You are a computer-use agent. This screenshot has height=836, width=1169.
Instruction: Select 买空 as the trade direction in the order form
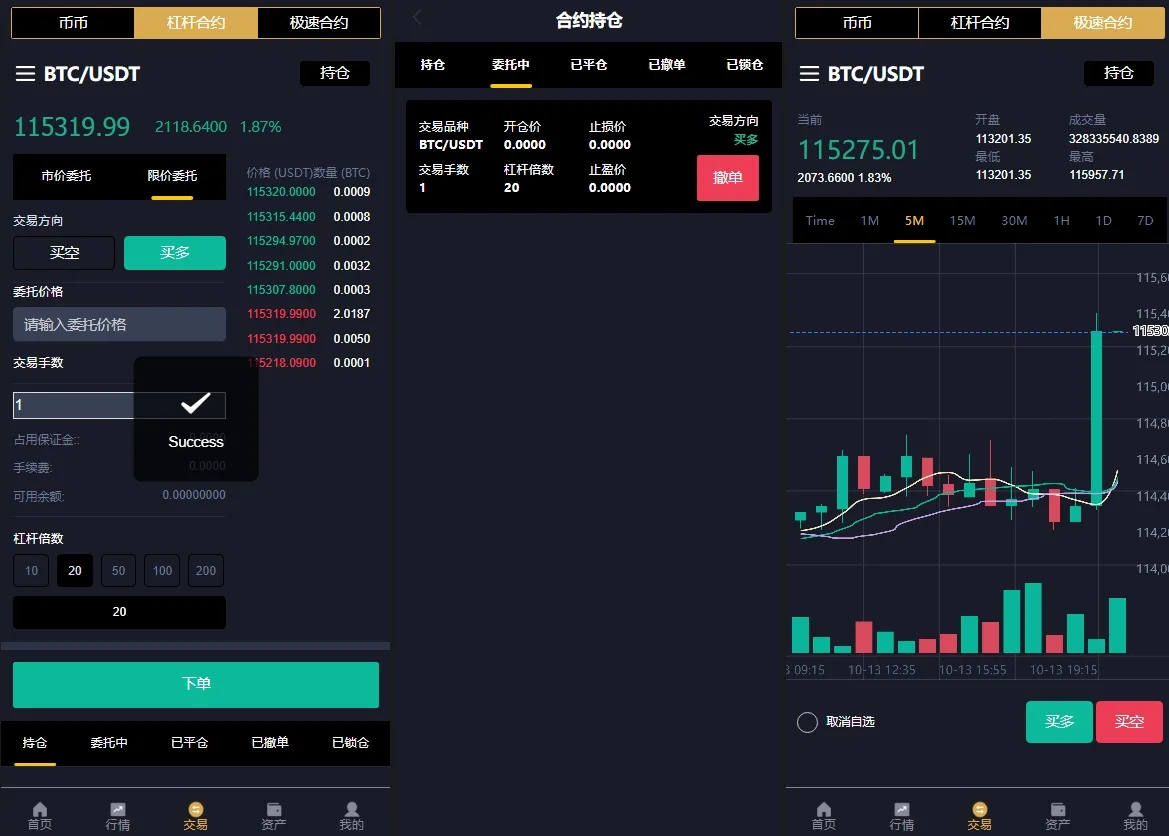pyautogui.click(x=64, y=253)
